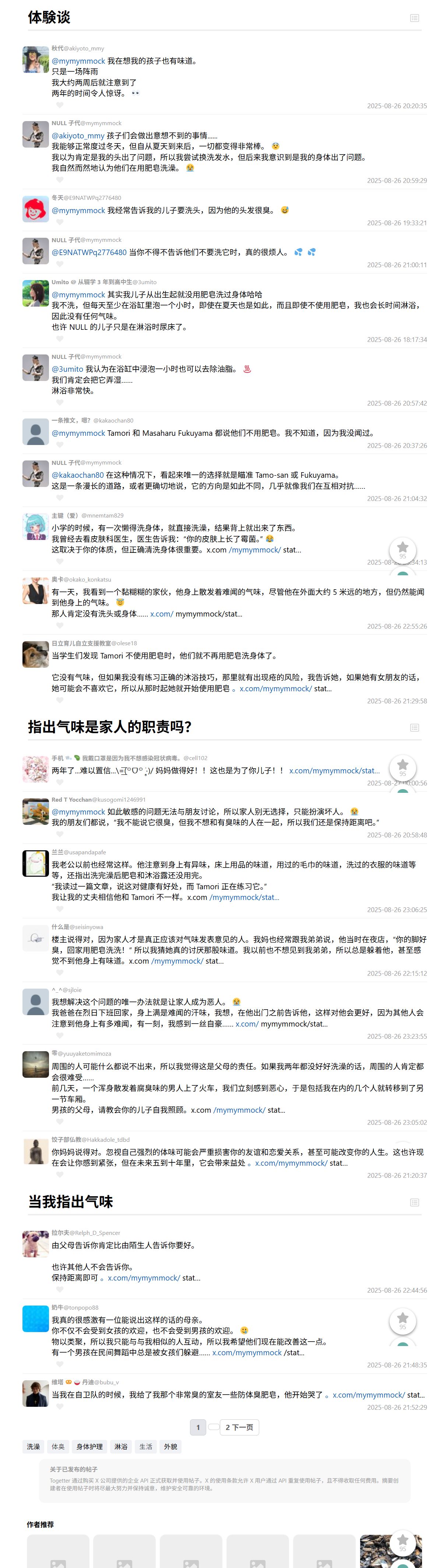Toggle heart under 奥卡 okako_konkatsu post
The image size is (429, 1568).
click(60, 626)
